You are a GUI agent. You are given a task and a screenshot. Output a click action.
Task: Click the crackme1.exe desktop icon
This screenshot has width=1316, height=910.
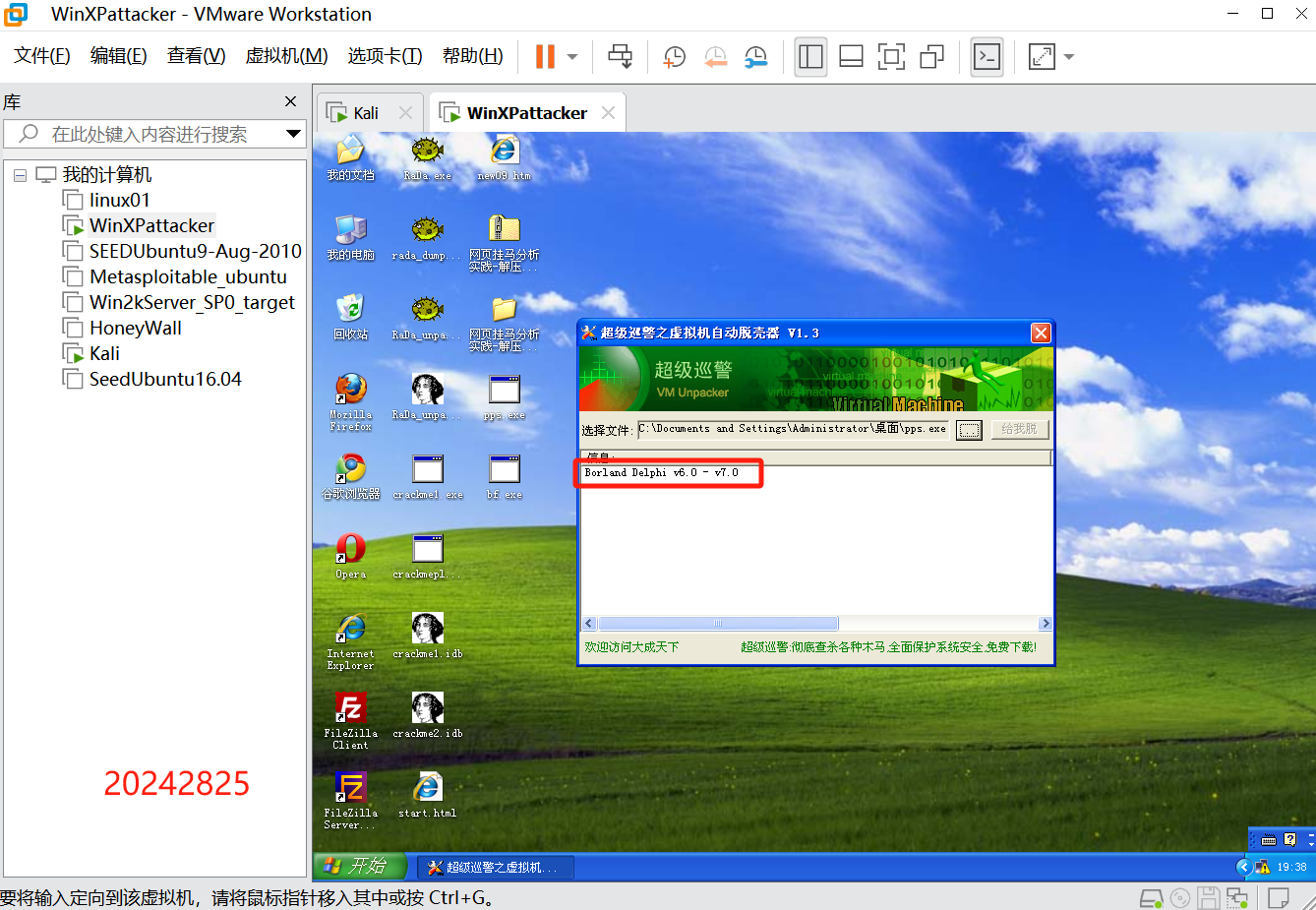427,476
